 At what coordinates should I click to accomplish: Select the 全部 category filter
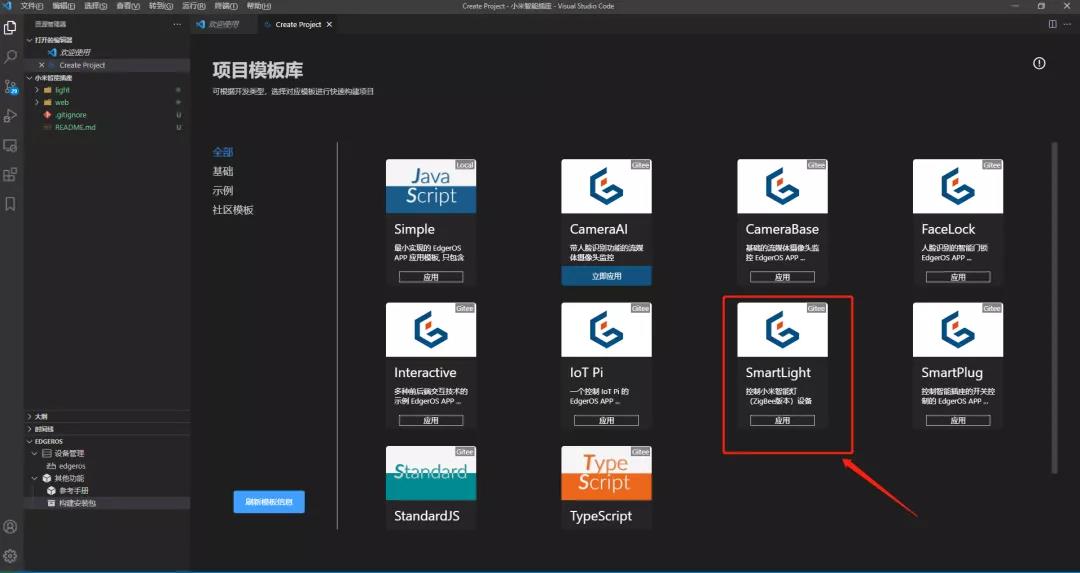coord(222,152)
